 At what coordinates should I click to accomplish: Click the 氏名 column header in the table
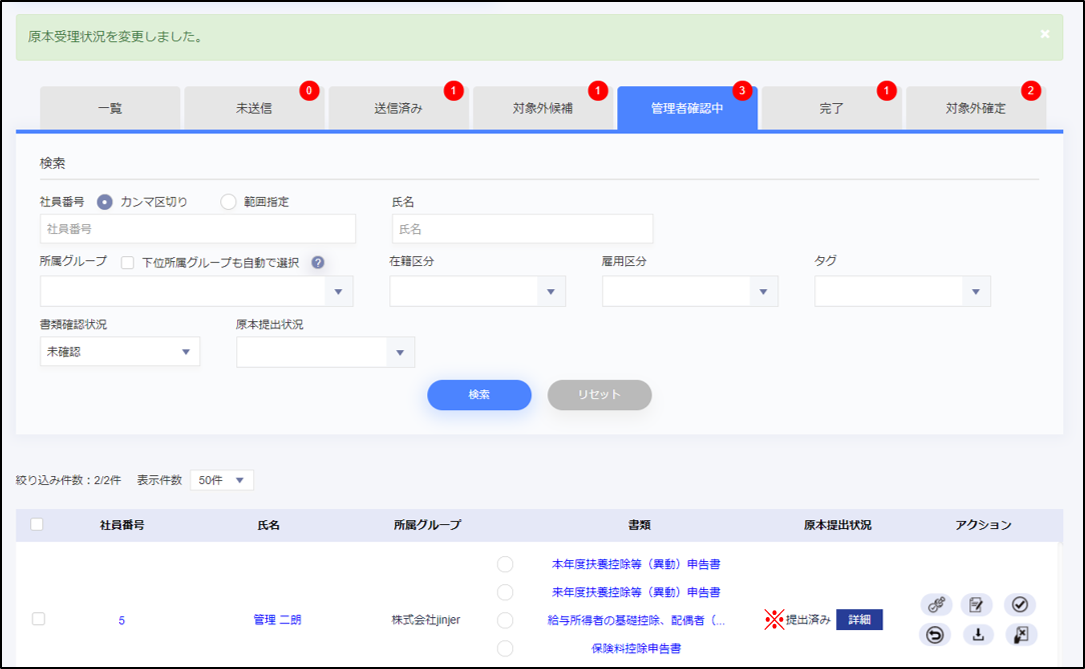pos(268,525)
